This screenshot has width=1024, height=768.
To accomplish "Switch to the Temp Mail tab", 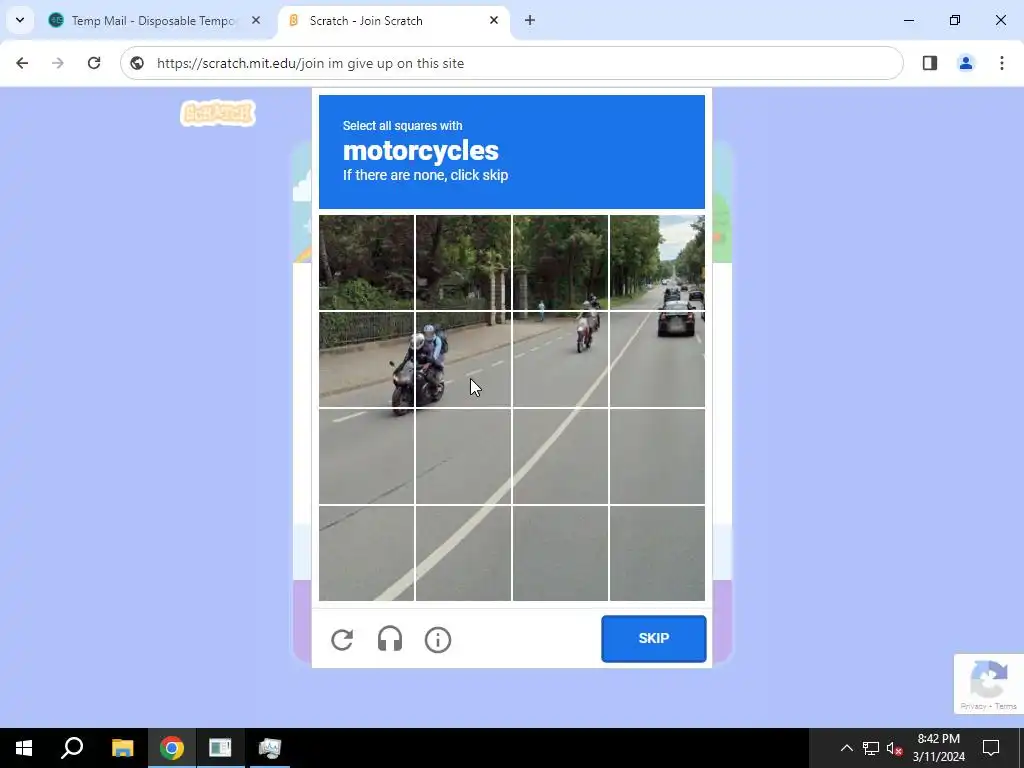I will (x=155, y=20).
